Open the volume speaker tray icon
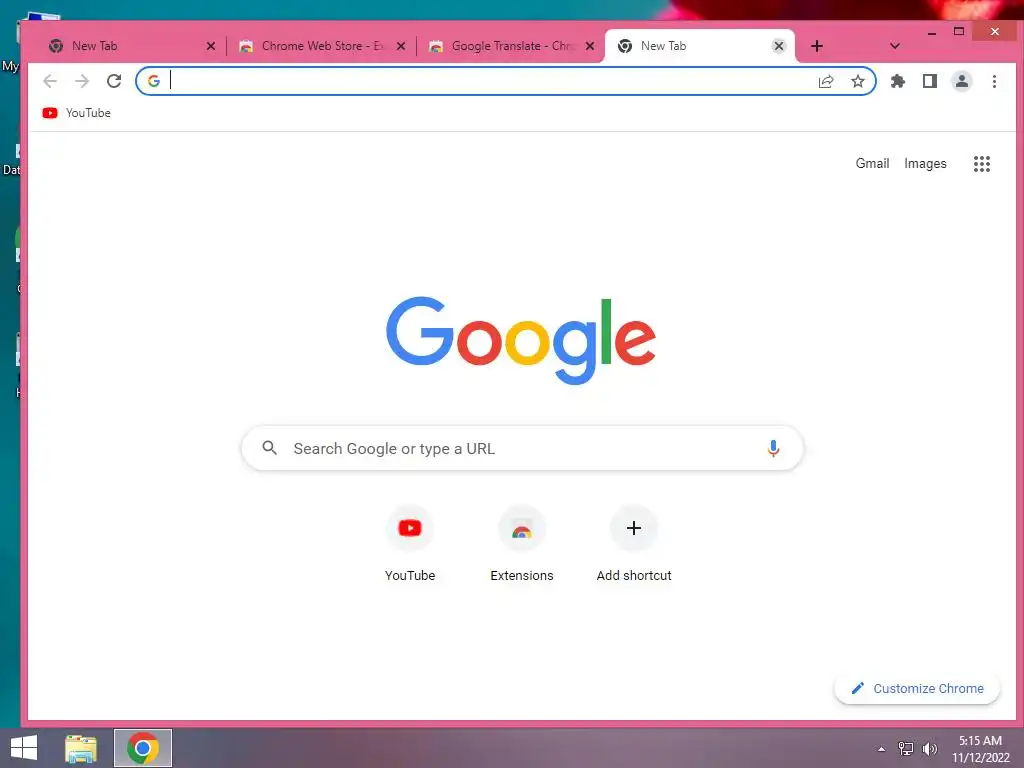This screenshot has height=768, width=1024. pyautogui.click(x=929, y=749)
